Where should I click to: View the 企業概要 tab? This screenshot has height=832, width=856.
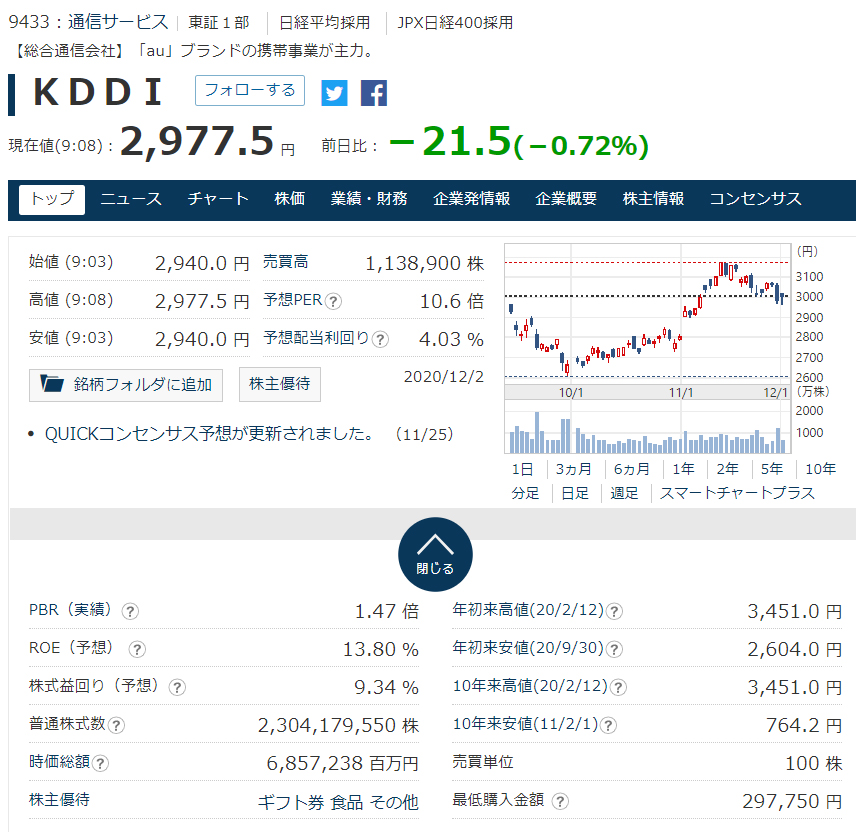[566, 199]
